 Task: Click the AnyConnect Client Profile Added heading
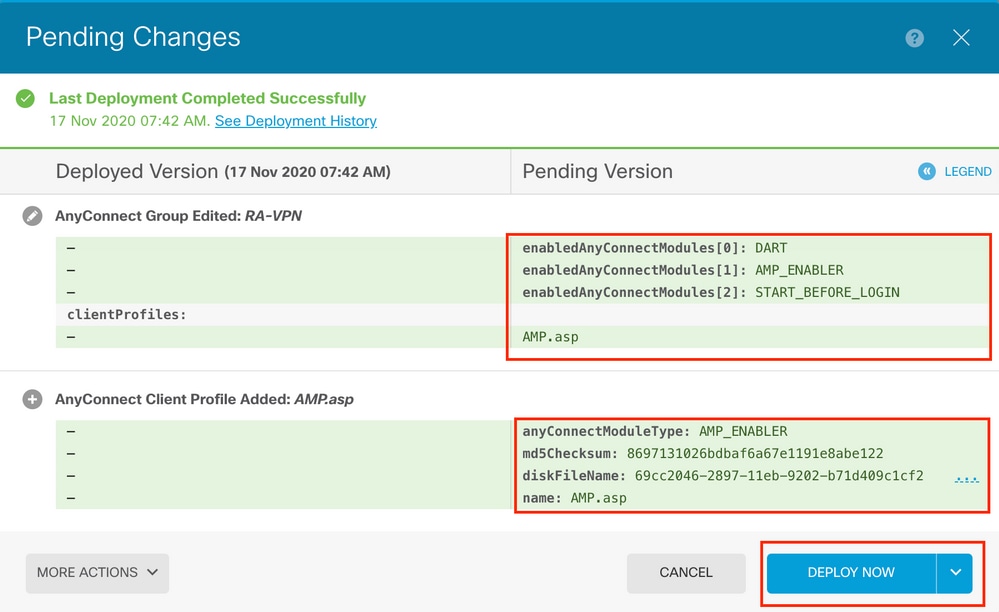(x=204, y=399)
